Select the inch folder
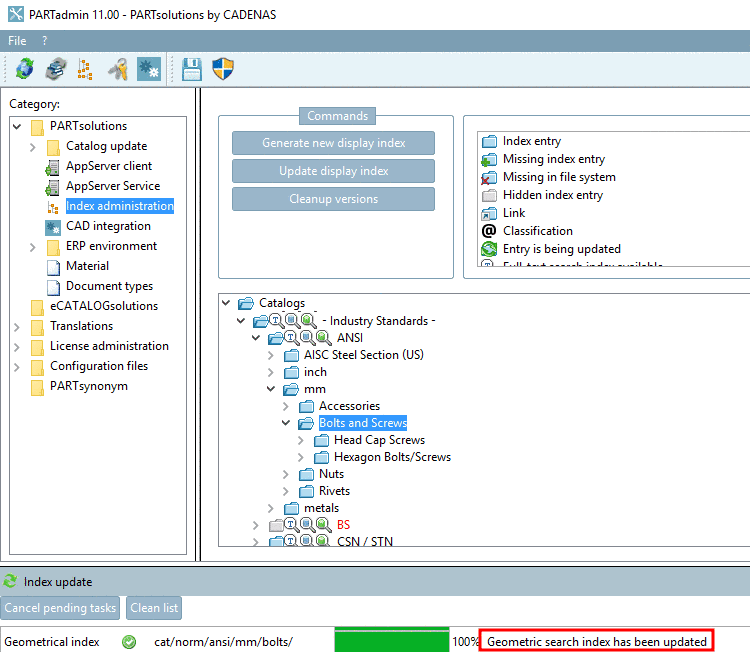The width and height of the screenshot is (750, 652). (315, 372)
